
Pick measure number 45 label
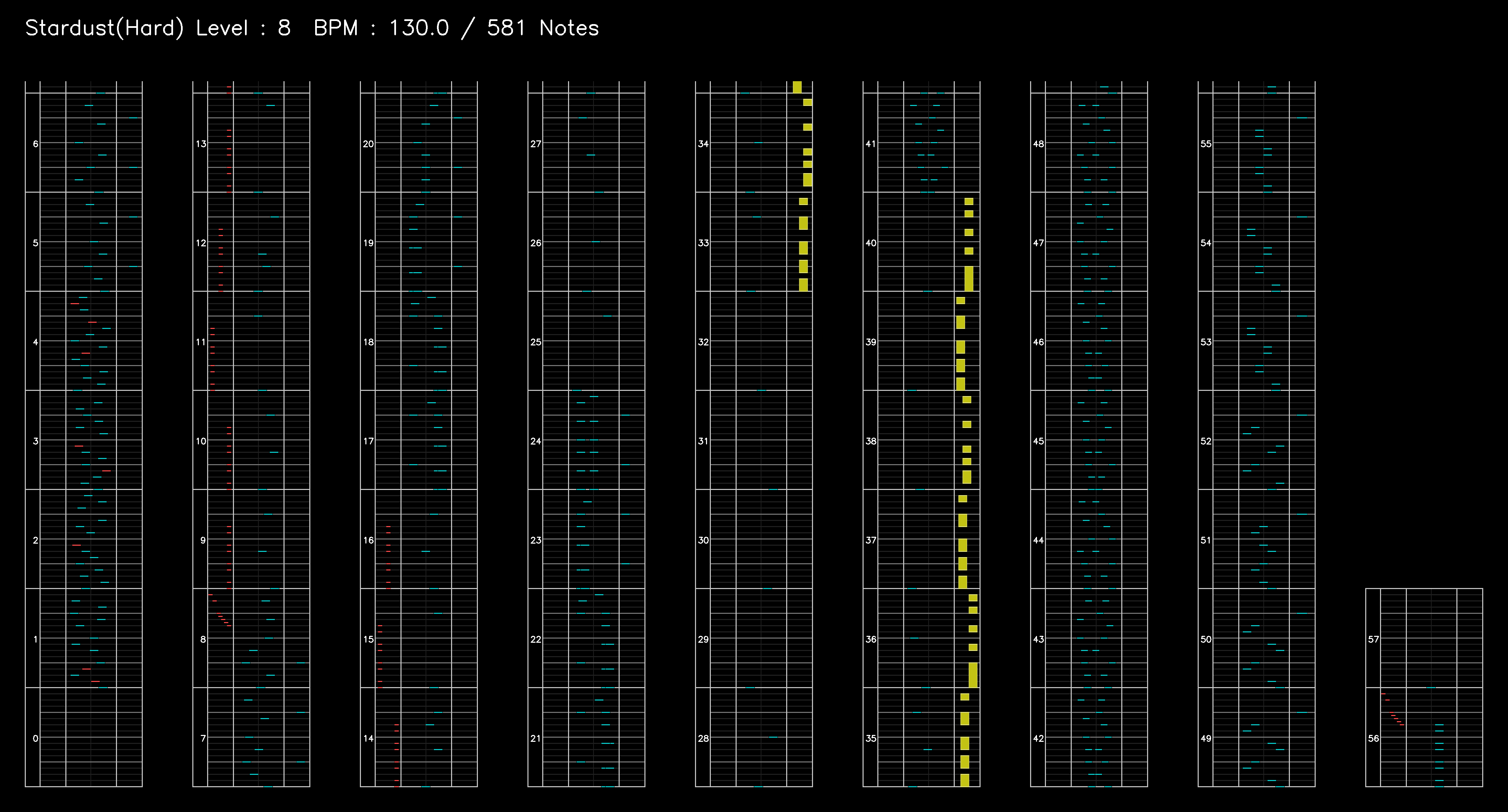coord(1038,441)
